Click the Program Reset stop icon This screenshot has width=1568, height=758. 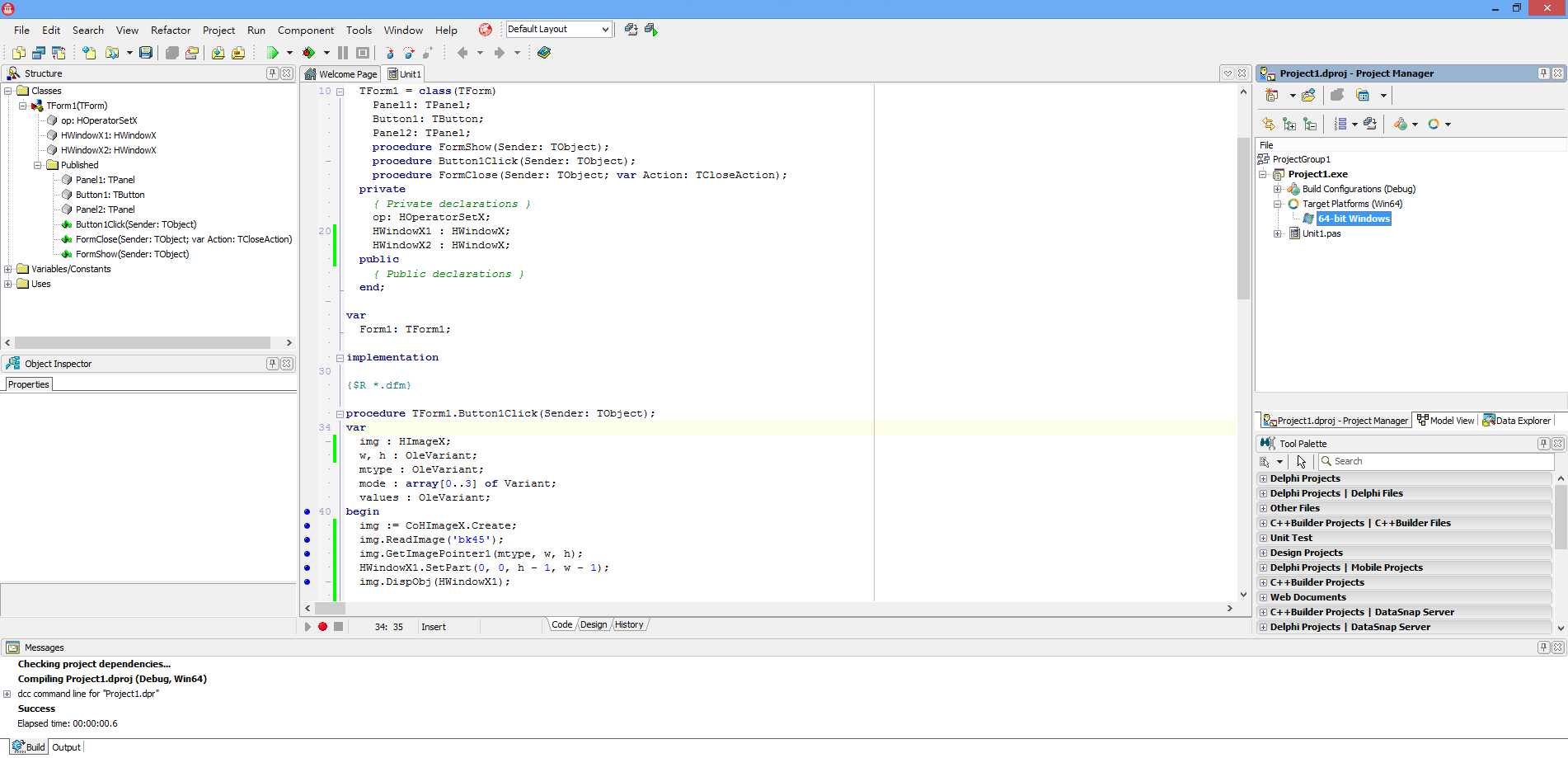click(363, 53)
